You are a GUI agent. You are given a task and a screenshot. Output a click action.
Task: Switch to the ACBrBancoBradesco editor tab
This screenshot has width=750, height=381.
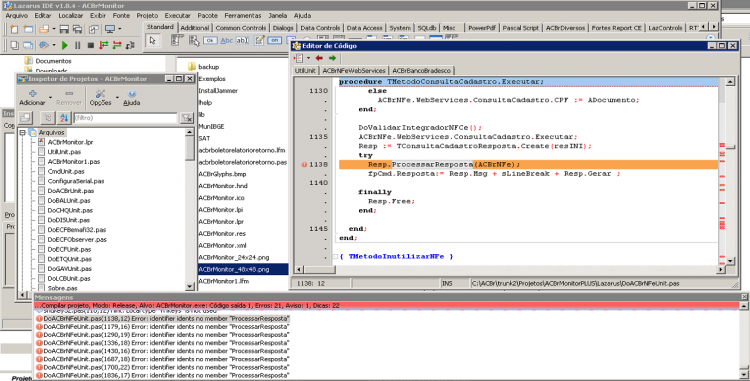pyautogui.click(x=421, y=71)
